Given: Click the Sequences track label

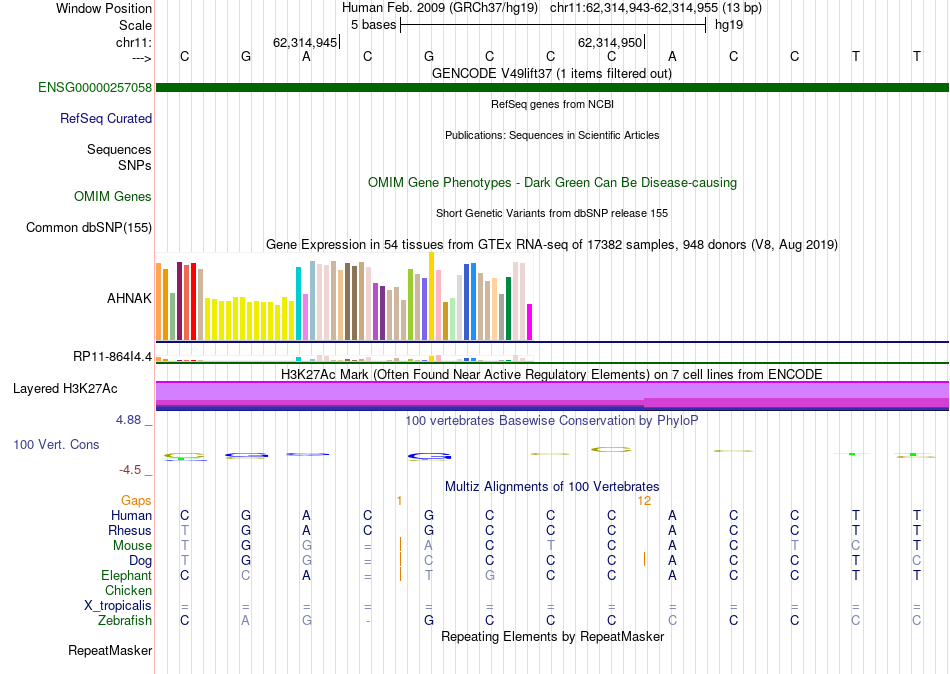Looking at the screenshot, I should point(119,149).
